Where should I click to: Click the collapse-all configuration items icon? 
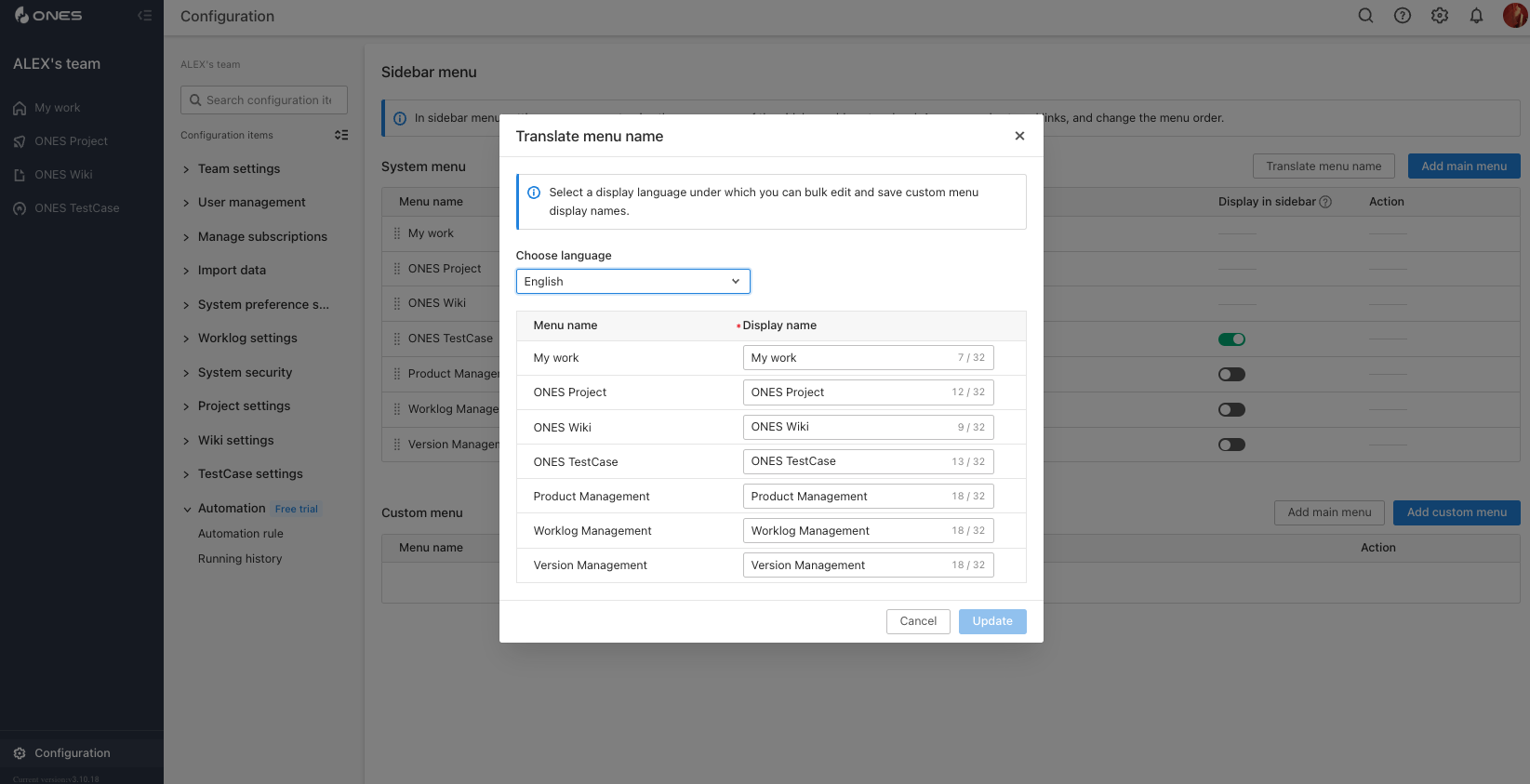(x=341, y=135)
